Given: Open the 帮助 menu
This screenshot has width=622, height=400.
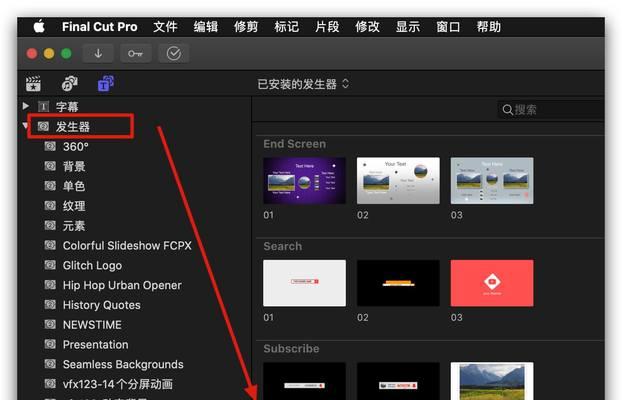Looking at the screenshot, I should (489, 27).
